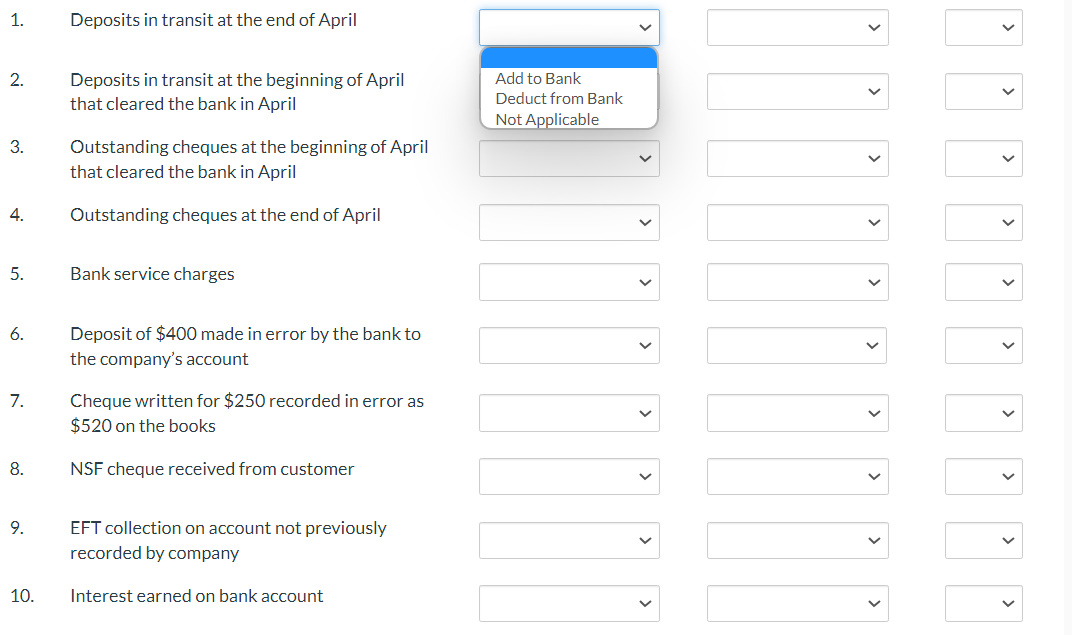Screen dimensions: 1072x635
Task: Click the highlighted blank option in the open dropdown
Action: point(569,57)
